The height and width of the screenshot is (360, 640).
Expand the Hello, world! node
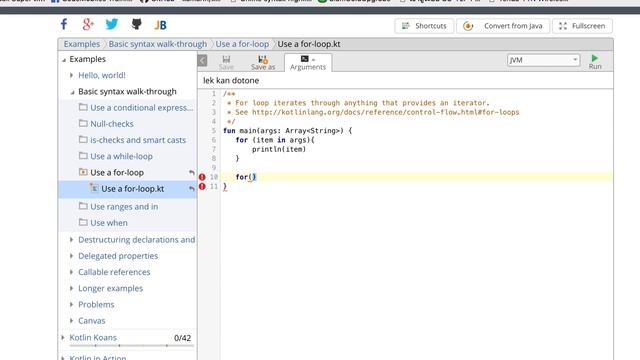tap(71, 75)
